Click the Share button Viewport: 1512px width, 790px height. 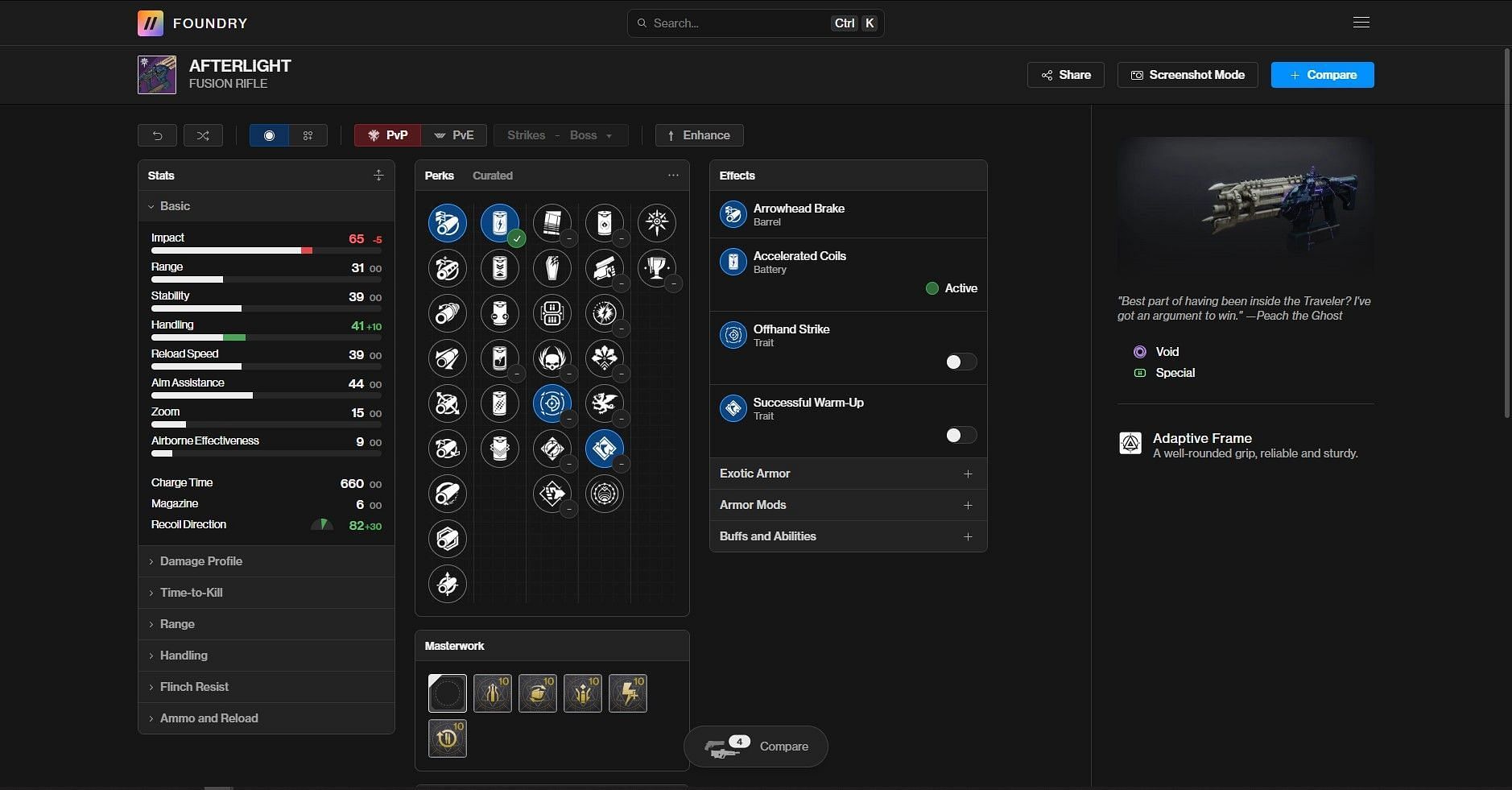click(x=1066, y=75)
